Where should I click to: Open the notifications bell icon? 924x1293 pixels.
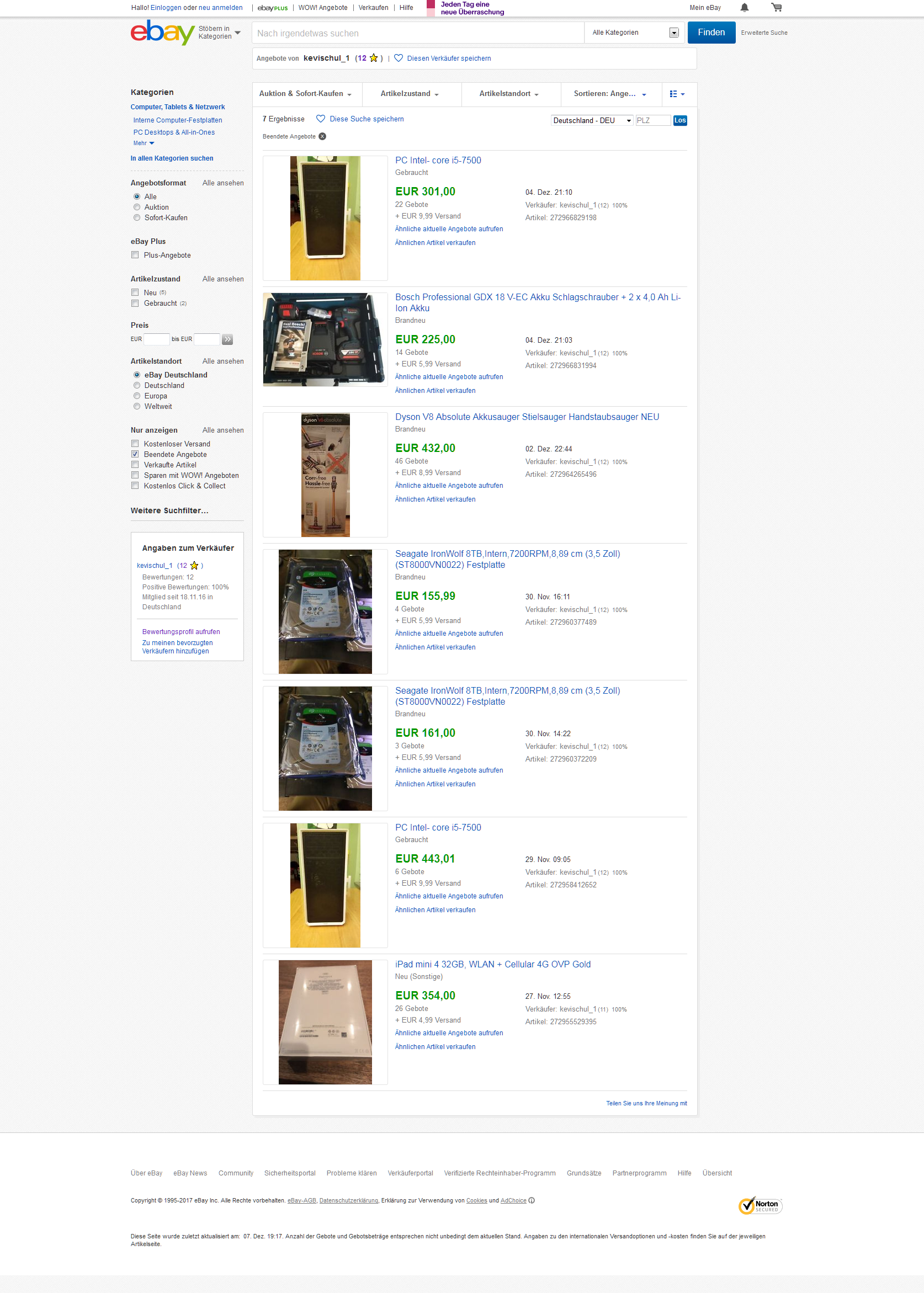[744, 7]
